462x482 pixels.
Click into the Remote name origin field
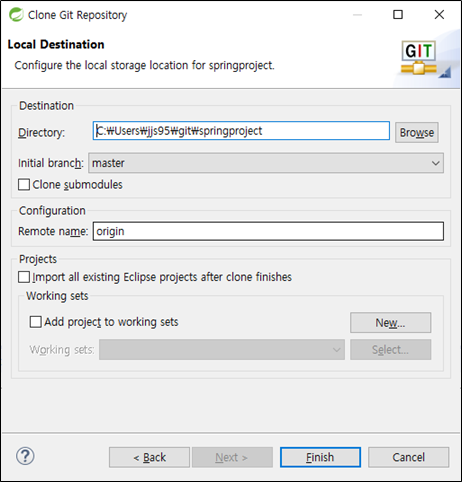tap(268, 231)
